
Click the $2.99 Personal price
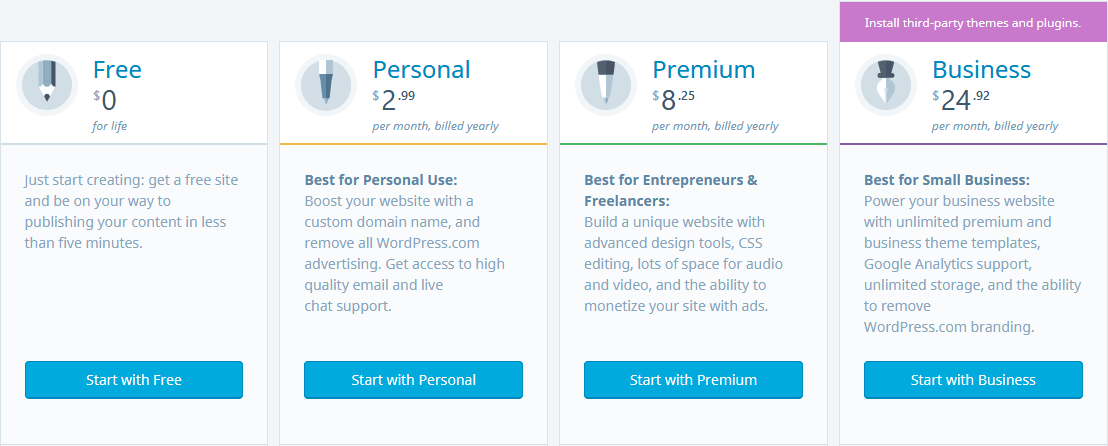tap(394, 101)
